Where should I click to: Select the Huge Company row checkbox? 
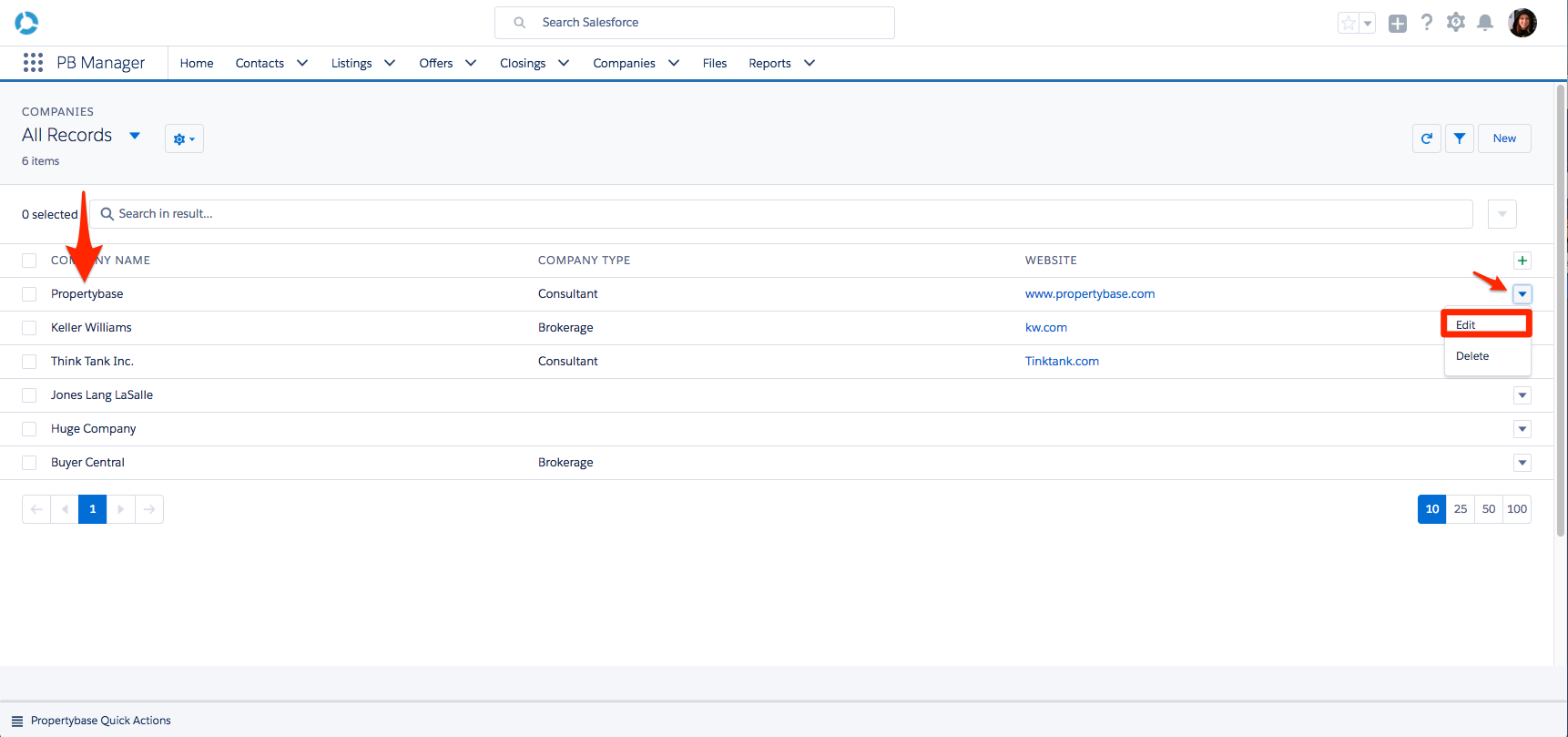[x=29, y=429]
